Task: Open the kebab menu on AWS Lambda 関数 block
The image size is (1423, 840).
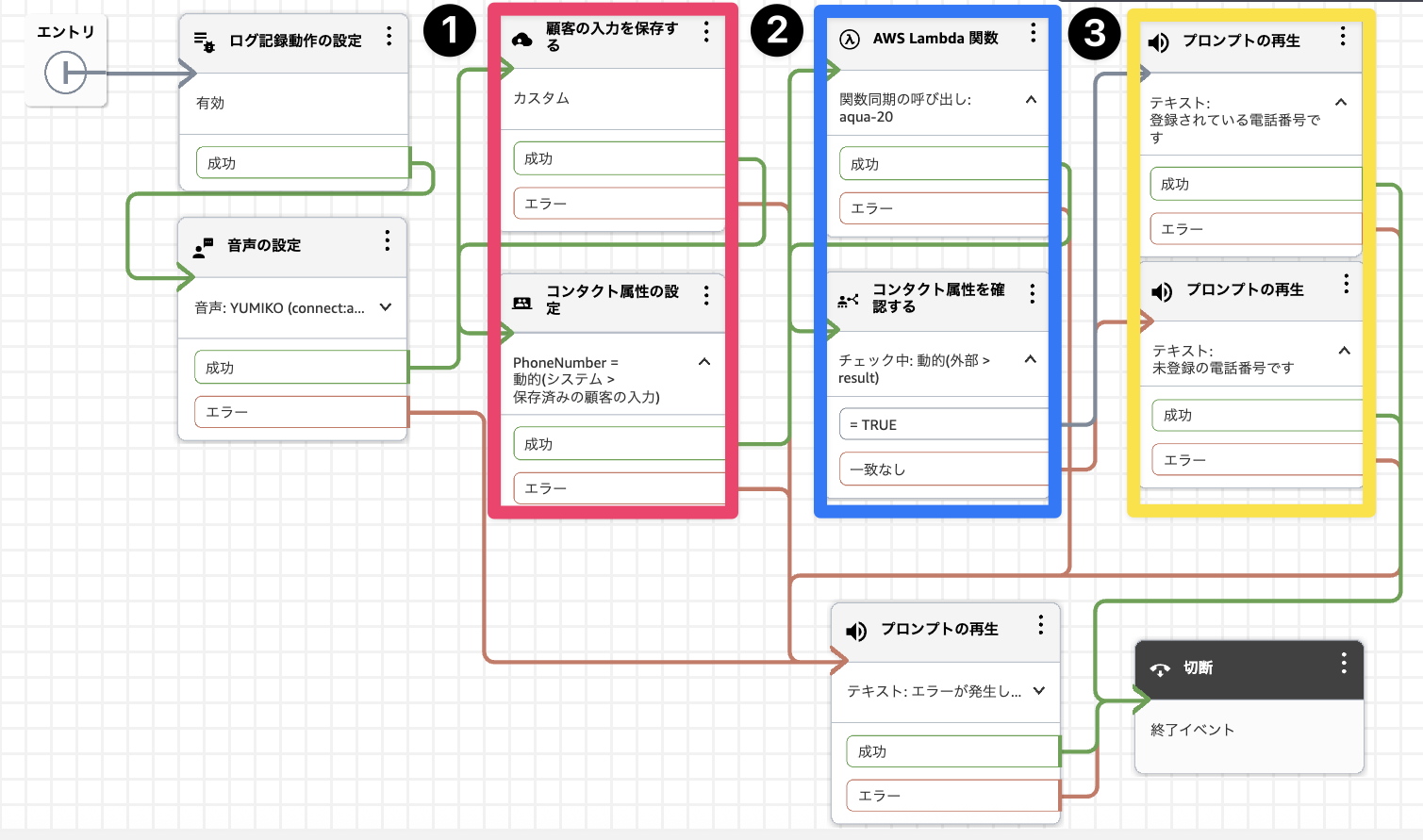Action: pyautogui.click(x=1034, y=33)
